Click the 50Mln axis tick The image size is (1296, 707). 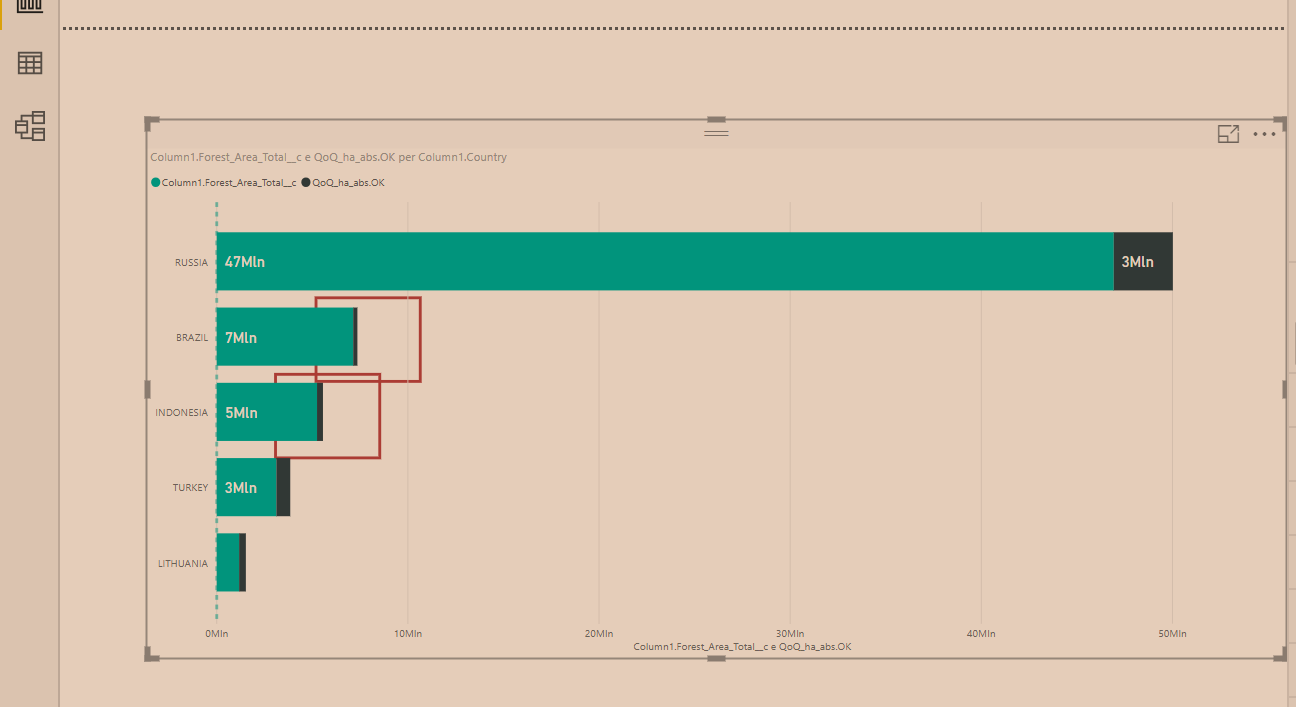click(x=1172, y=634)
